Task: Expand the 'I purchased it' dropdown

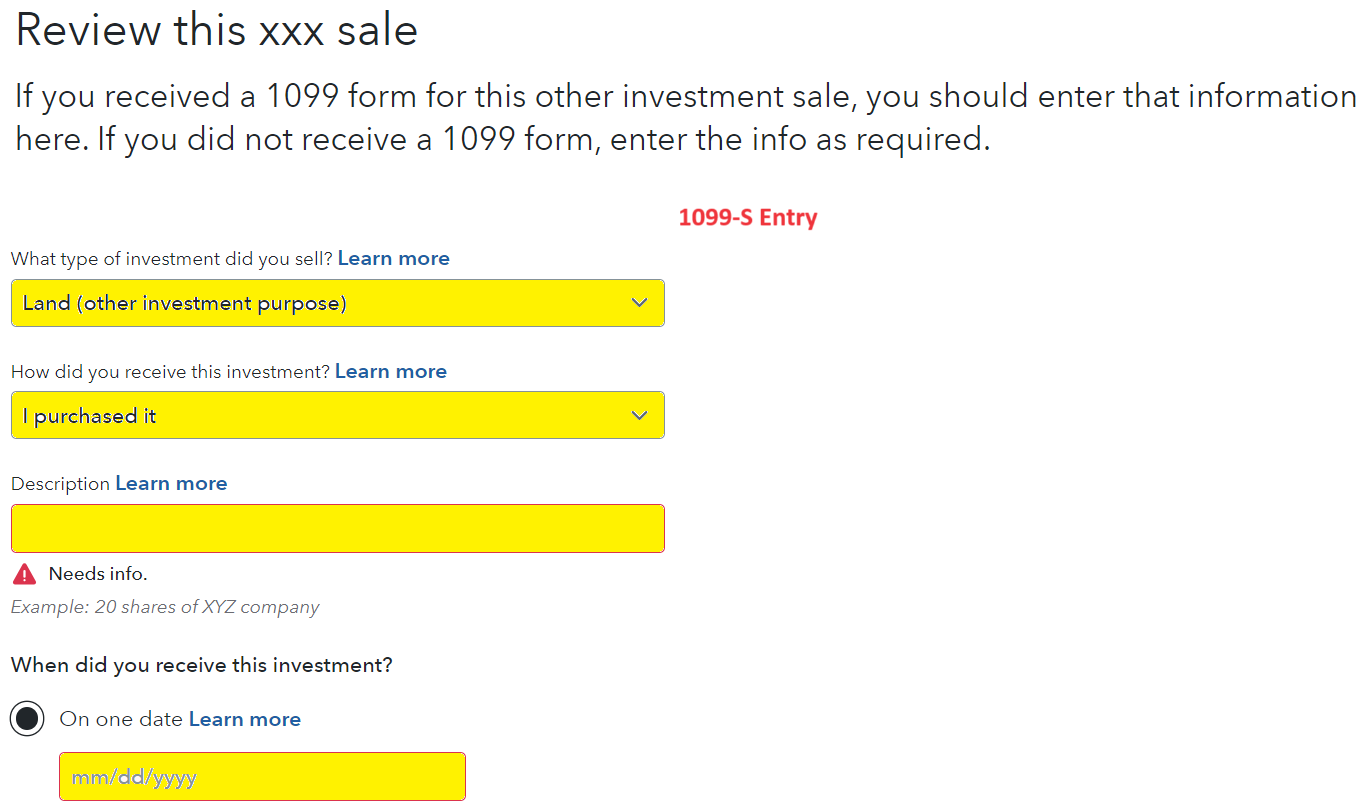Action: [x=338, y=415]
